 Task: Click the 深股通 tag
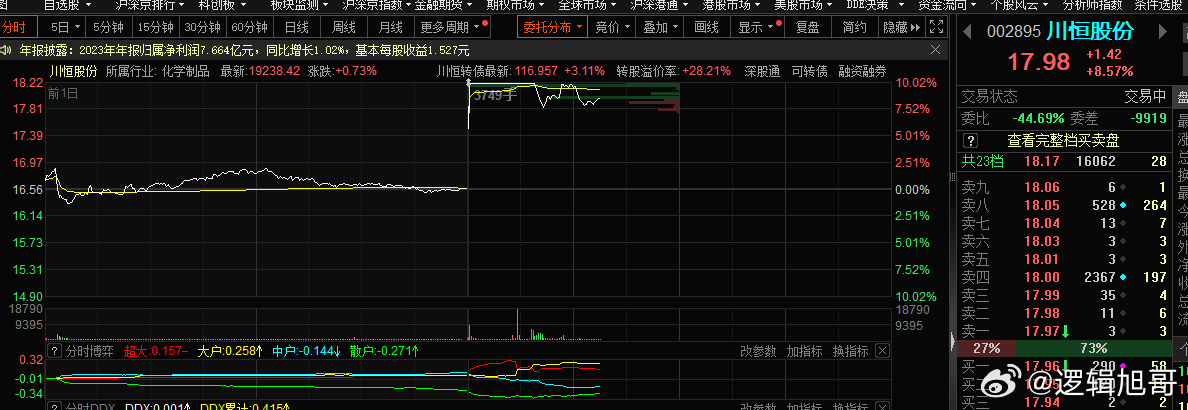click(761, 71)
